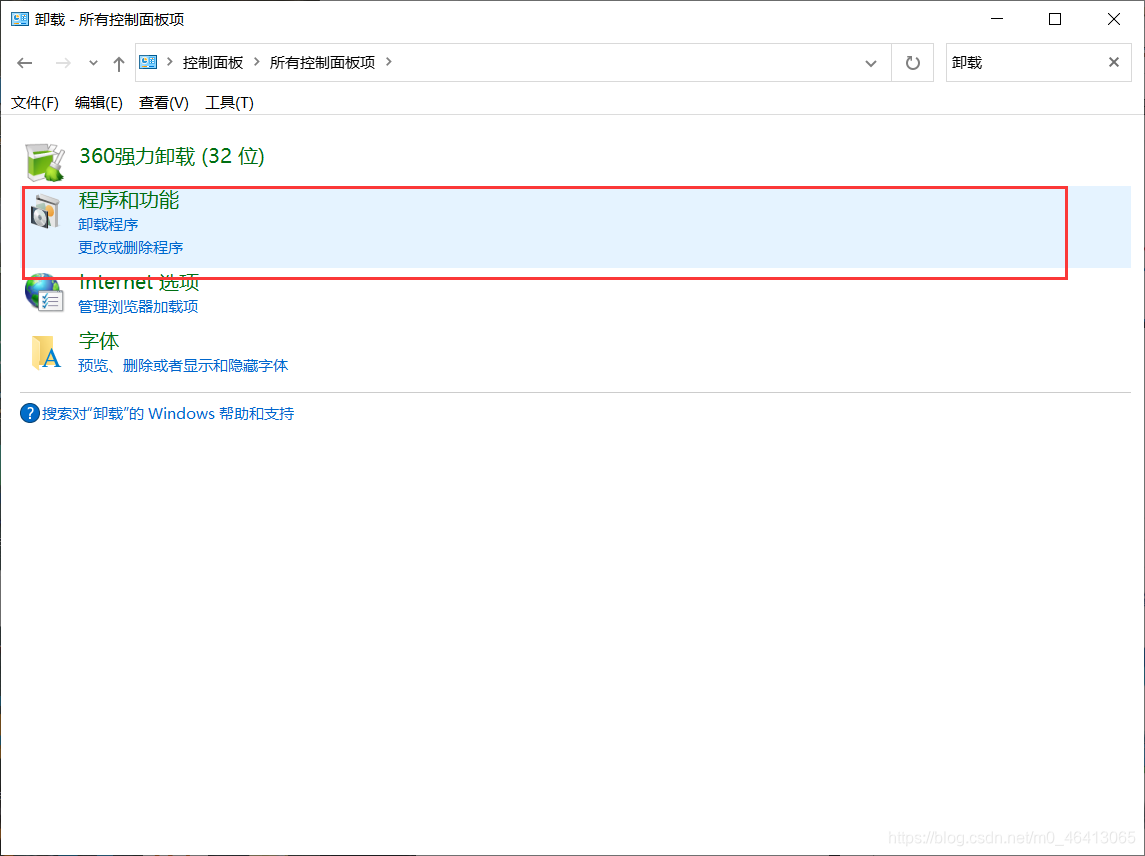The image size is (1145, 856).
Task: Open the 360强力卸载 broom icon
Action: tap(45, 161)
